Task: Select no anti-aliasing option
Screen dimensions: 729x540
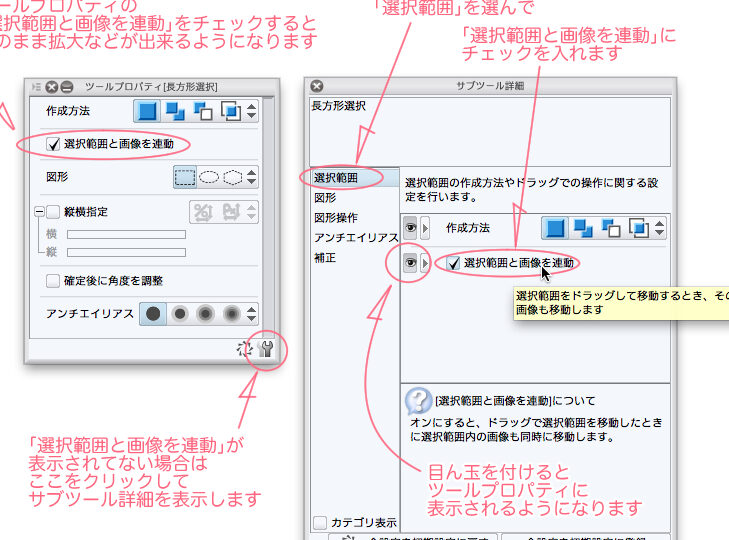Action: click(153, 314)
